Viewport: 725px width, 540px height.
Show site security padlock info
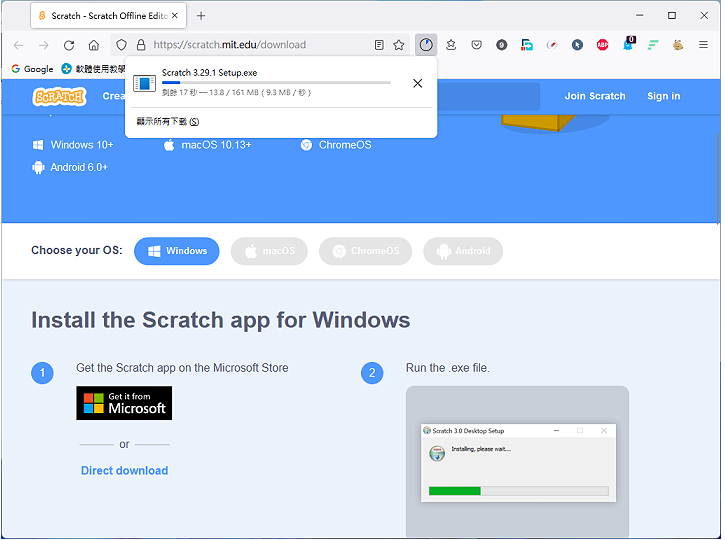pos(141,45)
